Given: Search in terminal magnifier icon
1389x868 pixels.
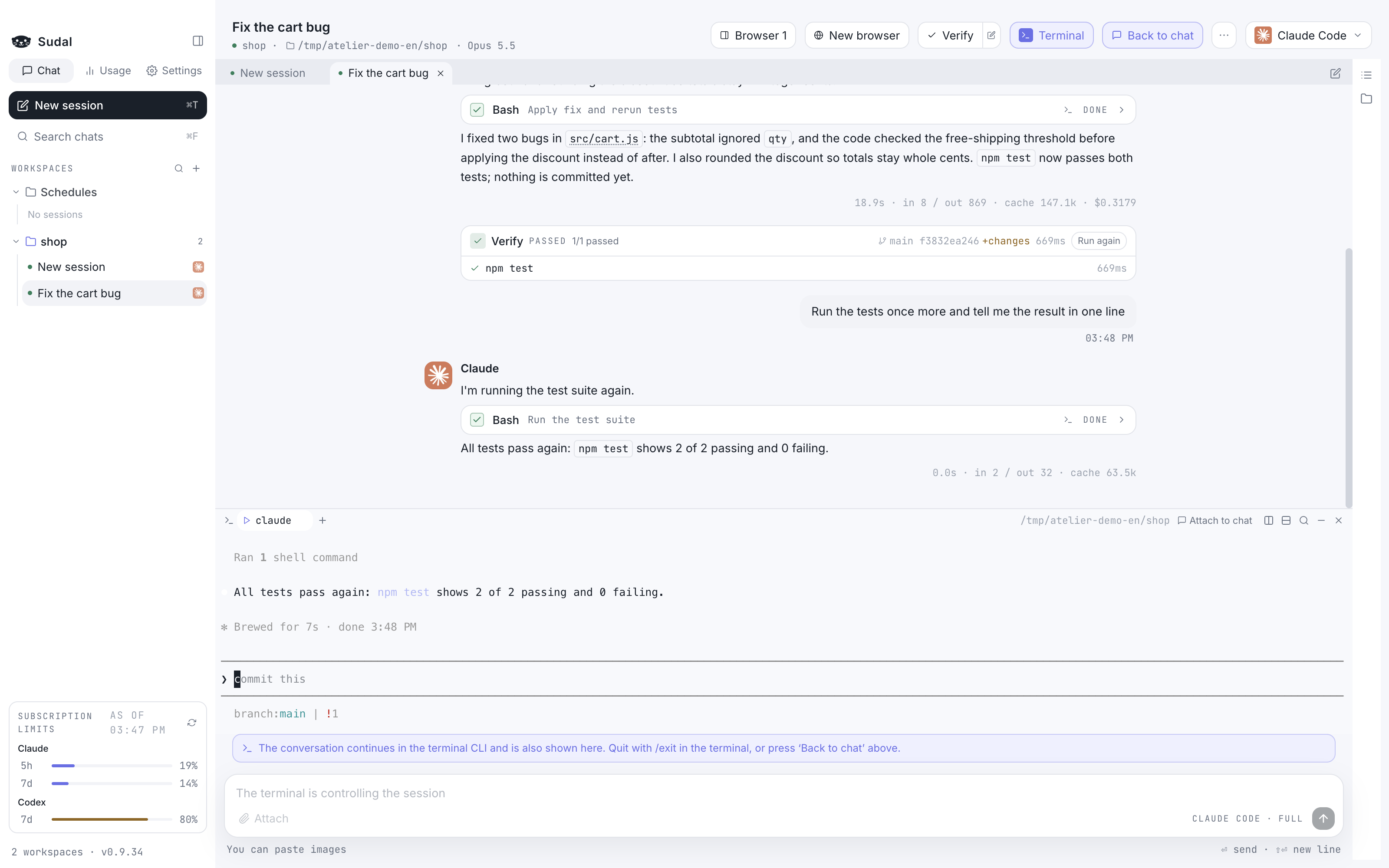Looking at the screenshot, I should 1303,520.
